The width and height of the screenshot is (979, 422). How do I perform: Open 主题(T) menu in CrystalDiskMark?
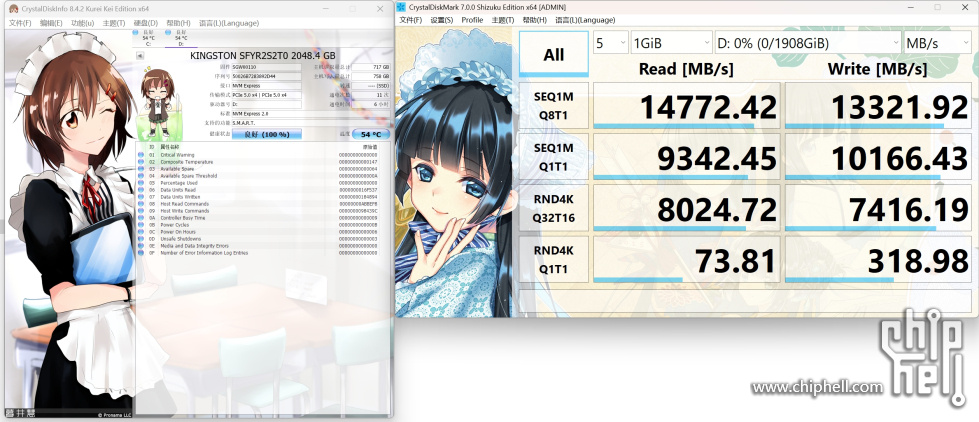pos(503,20)
